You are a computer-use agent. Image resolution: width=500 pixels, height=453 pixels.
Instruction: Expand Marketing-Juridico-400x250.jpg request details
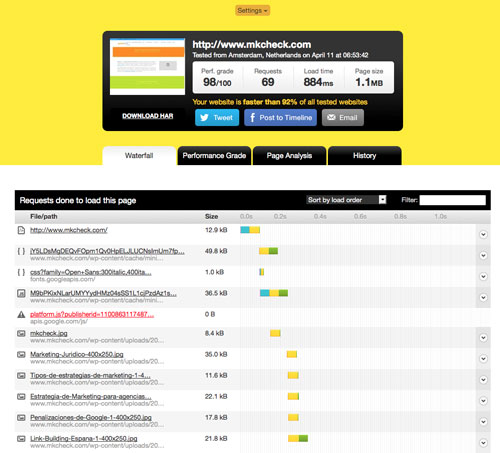[x=483, y=359]
